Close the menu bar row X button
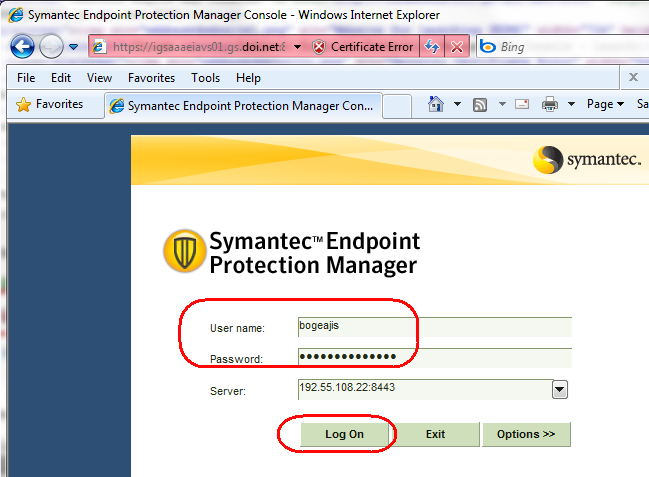 point(633,77)
